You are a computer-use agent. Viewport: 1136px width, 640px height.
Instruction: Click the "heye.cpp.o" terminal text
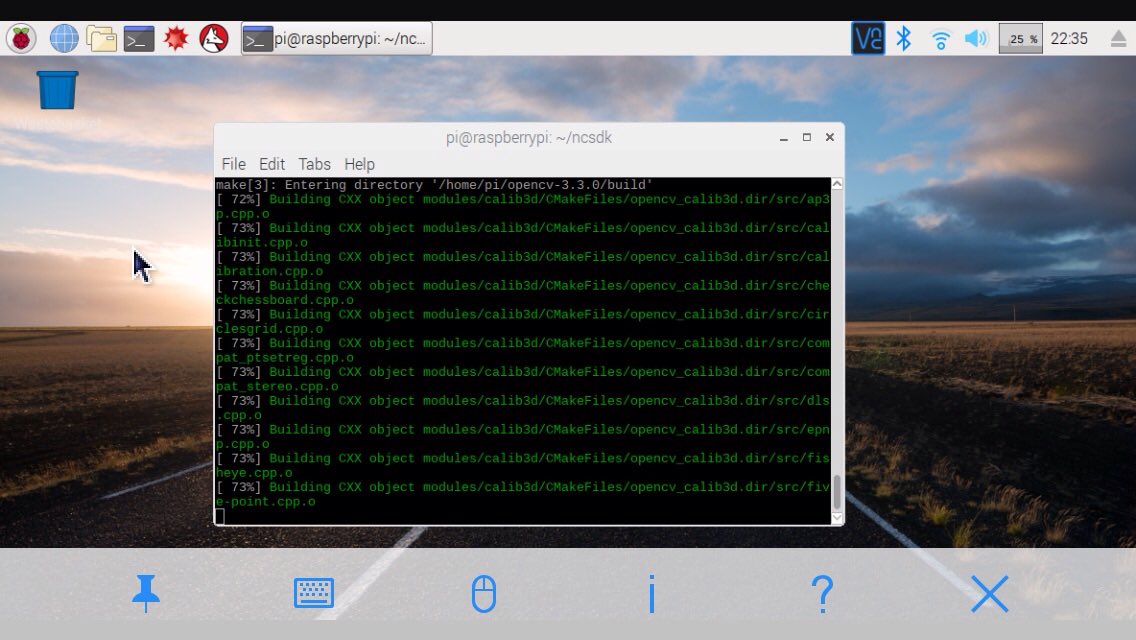coord(254,473)
